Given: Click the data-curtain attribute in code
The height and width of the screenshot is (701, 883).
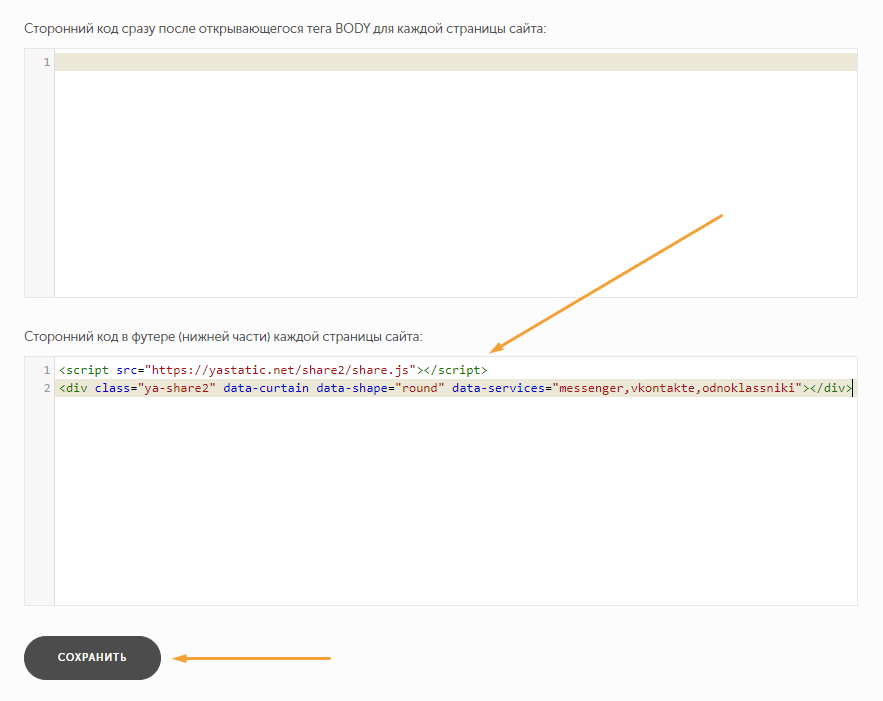Looking at the screenshot, I should (x=266, y=388).
